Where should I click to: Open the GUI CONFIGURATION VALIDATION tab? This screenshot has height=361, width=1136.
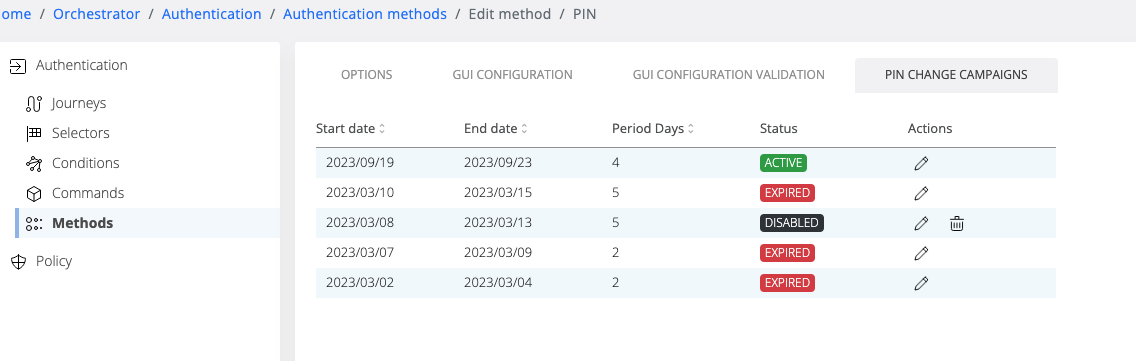(728, 75)
